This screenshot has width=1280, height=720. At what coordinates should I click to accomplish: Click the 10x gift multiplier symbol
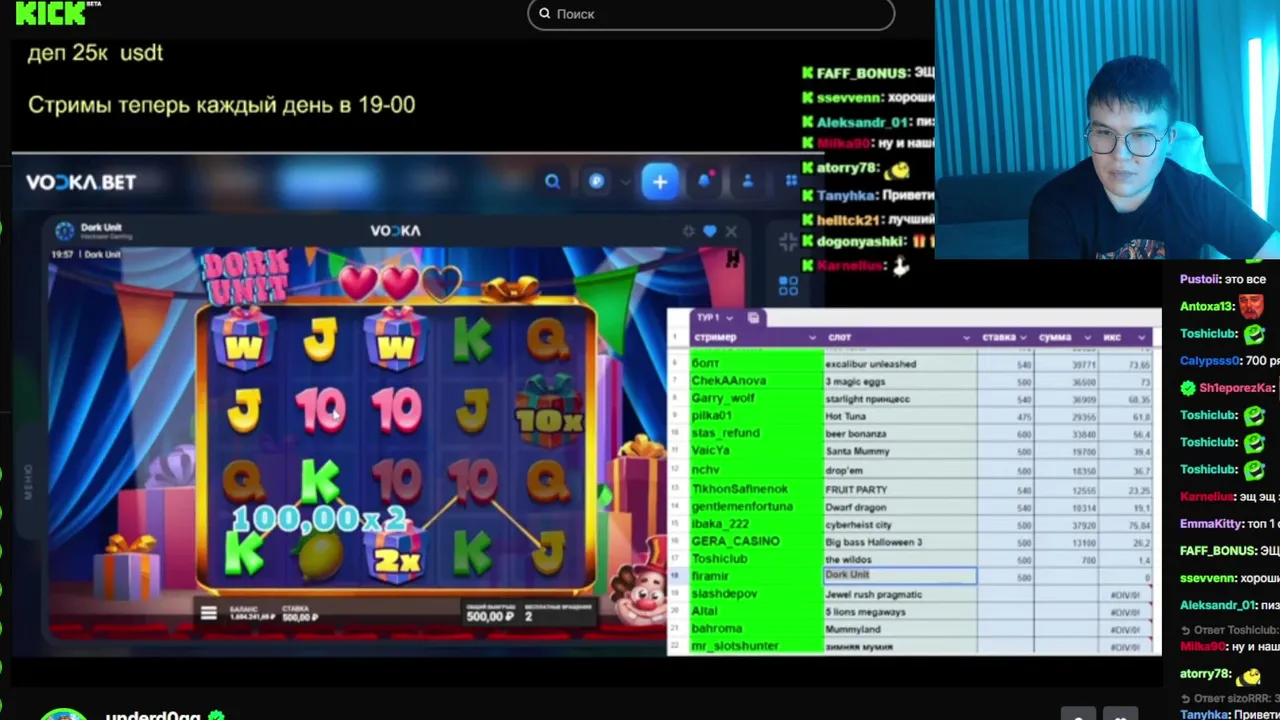click(x=548, y=410)
